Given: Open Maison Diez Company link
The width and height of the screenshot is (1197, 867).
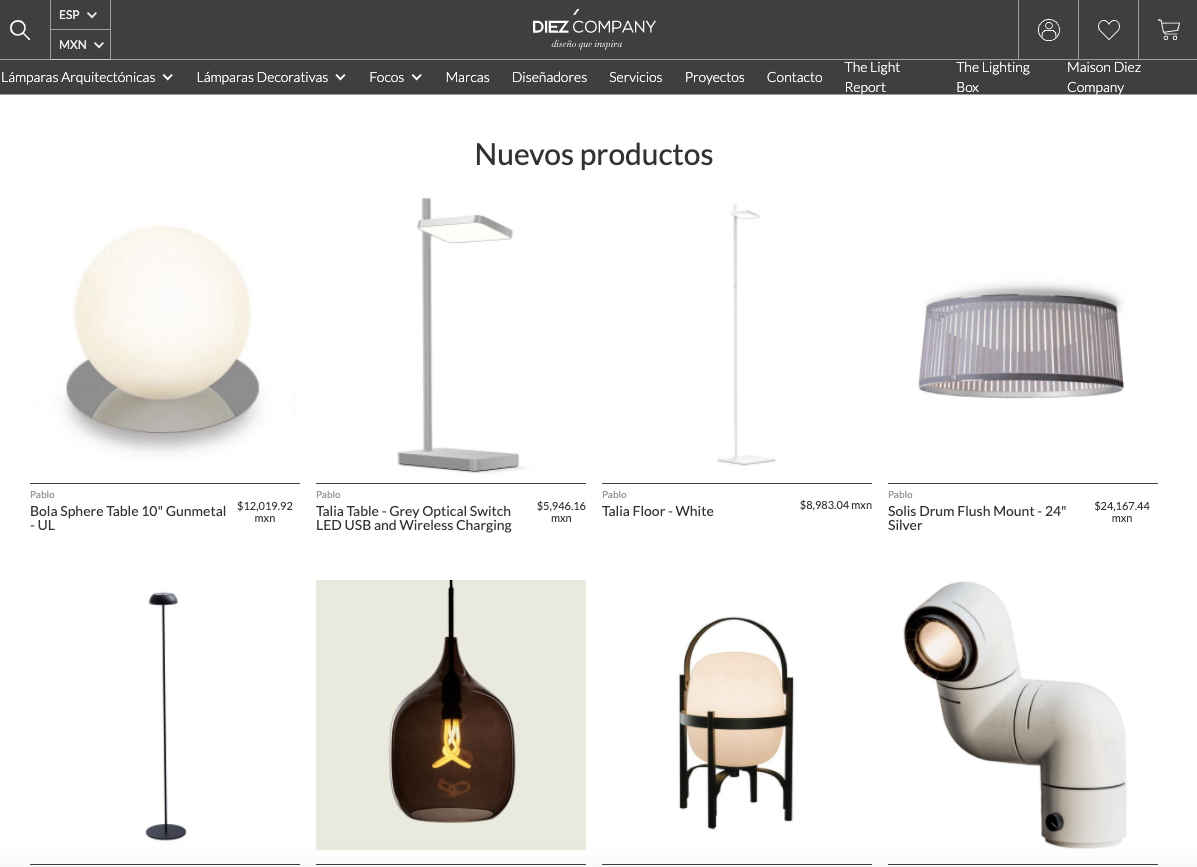Looking at the screenshot, I should coord(1103,77).
